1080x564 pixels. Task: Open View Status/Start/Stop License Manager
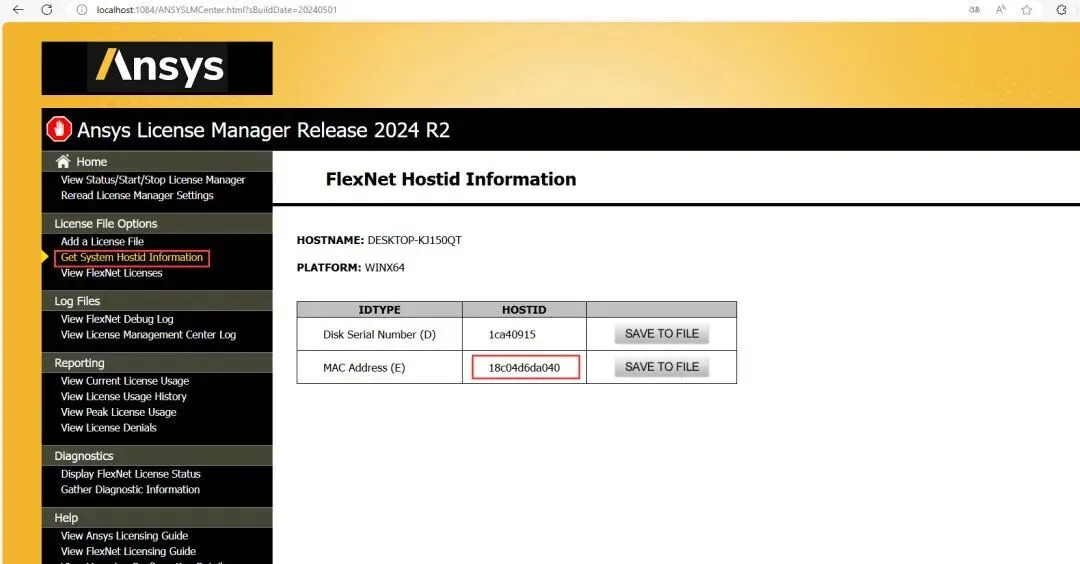[x=153, y=180]
